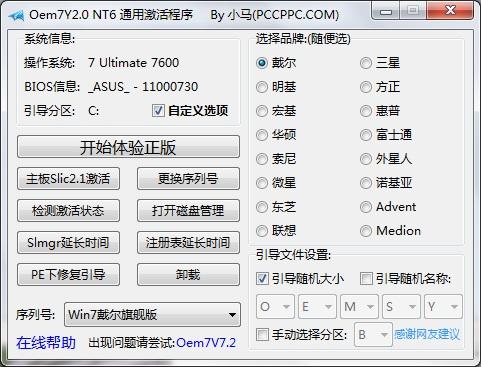Open disk management via 打开磁盘管理

(x=188, y=211)
